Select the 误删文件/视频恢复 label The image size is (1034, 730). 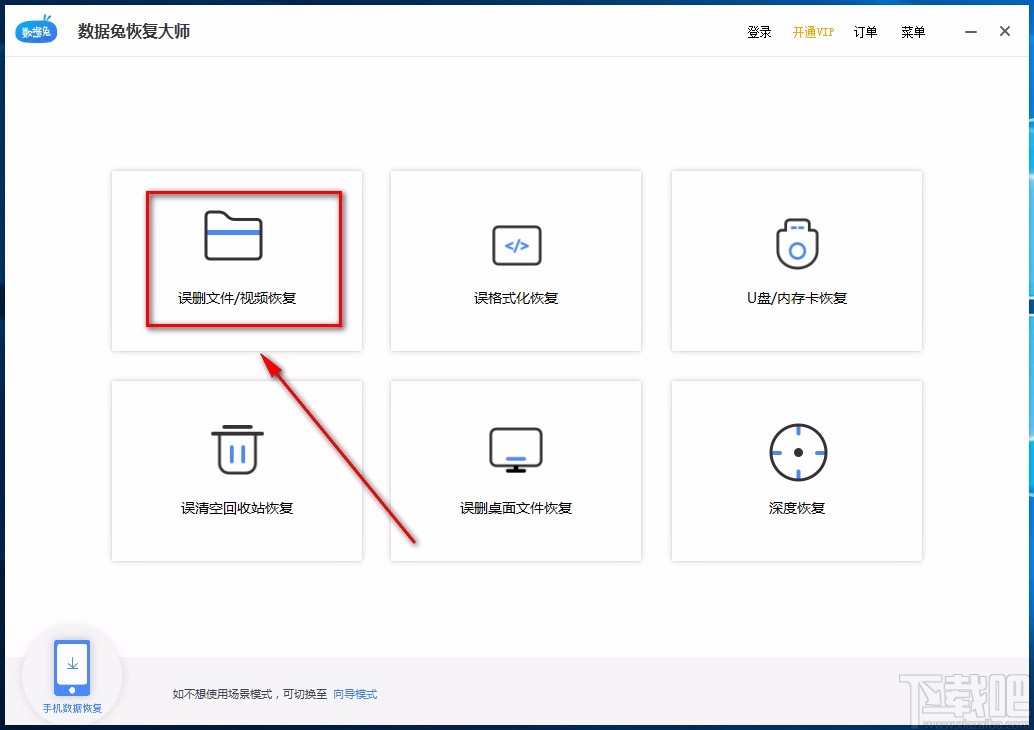[x=237, y=298]
